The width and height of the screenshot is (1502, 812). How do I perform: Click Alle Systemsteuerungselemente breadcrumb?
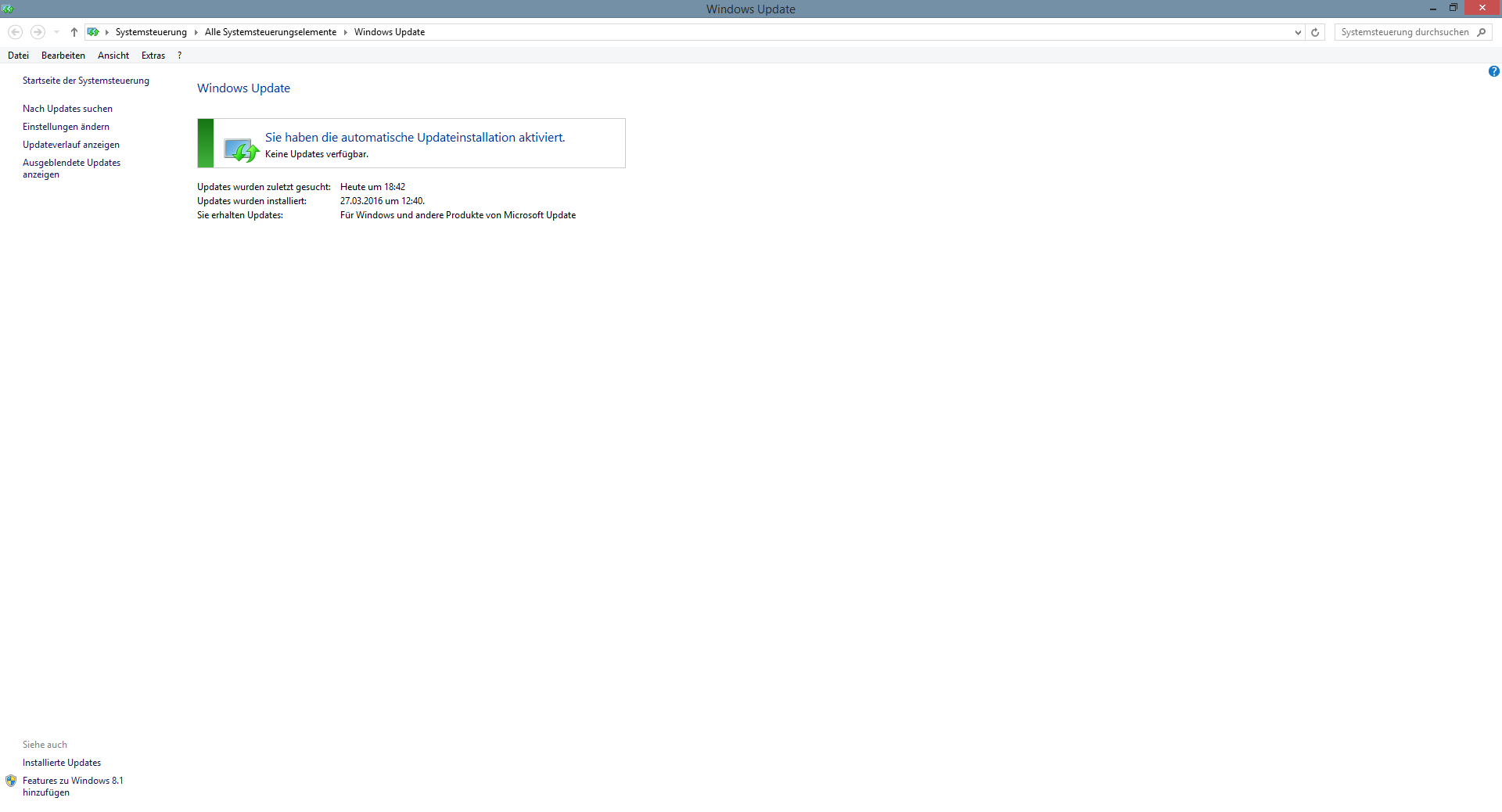[271, 32]
